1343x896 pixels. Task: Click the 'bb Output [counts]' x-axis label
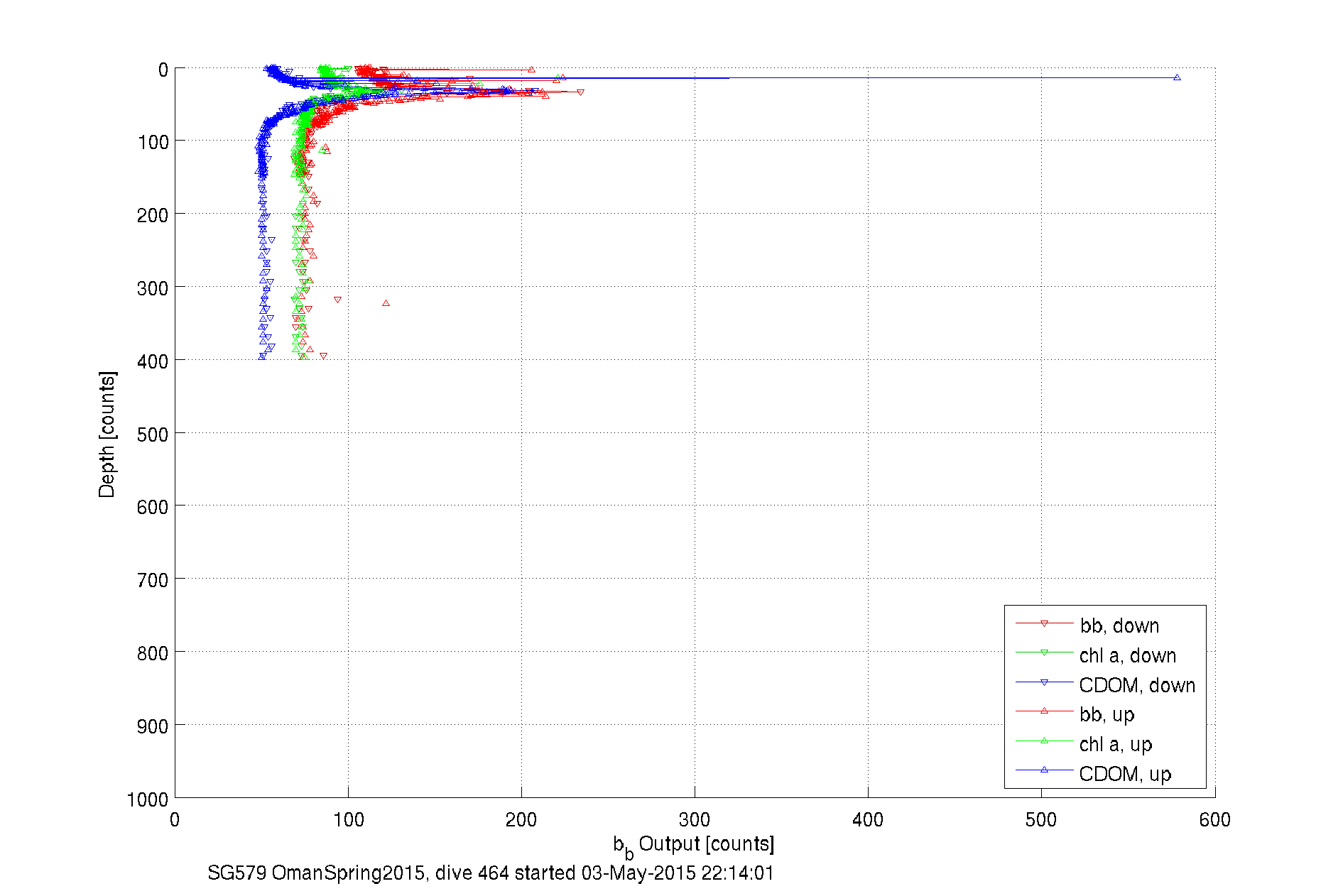click(694, 846)
